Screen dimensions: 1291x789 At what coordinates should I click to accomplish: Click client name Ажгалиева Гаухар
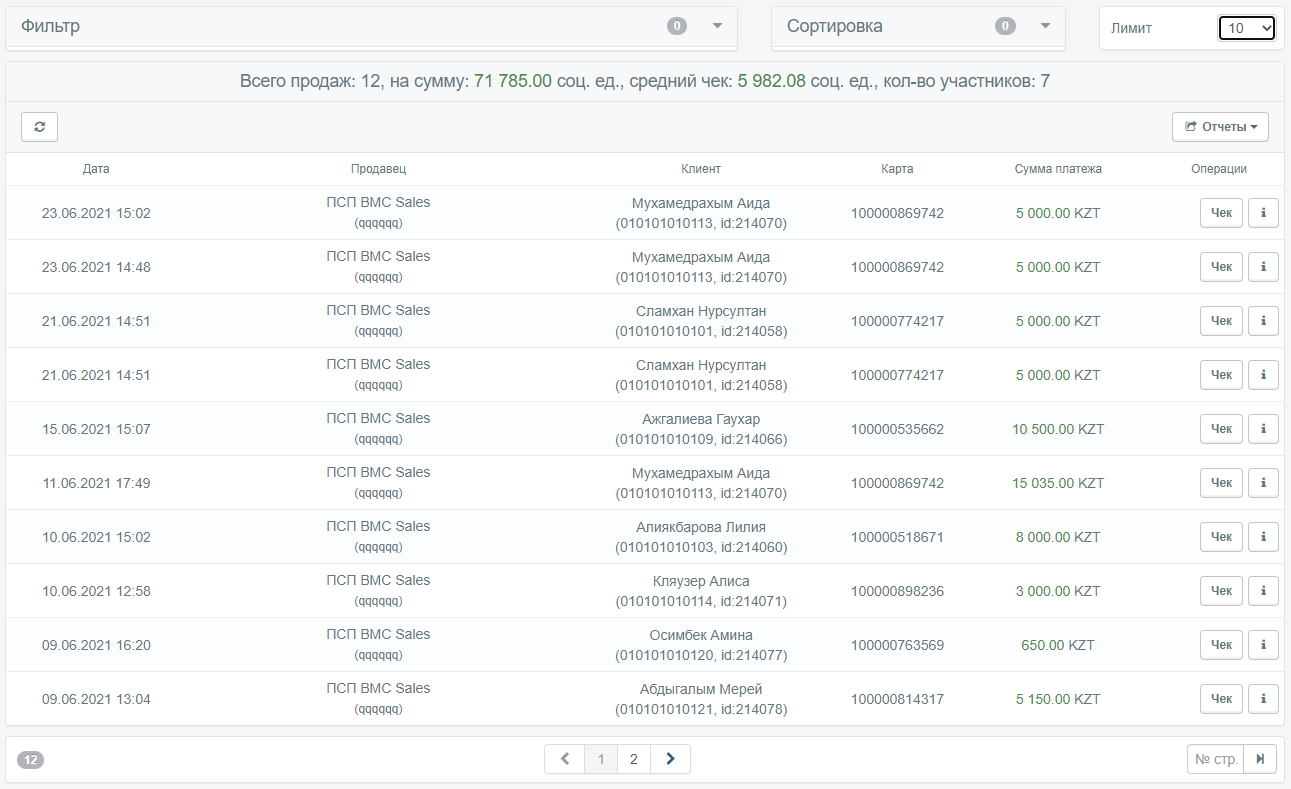pyautogui.click(x=701, y=419)
